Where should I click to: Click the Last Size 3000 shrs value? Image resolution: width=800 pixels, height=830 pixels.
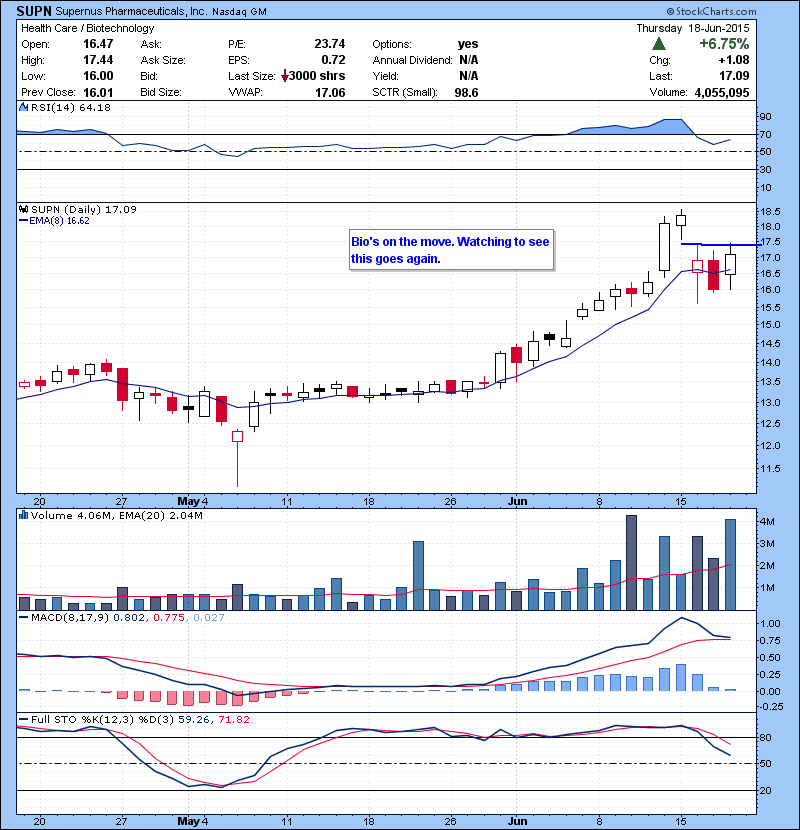click(x=317, y=76)
